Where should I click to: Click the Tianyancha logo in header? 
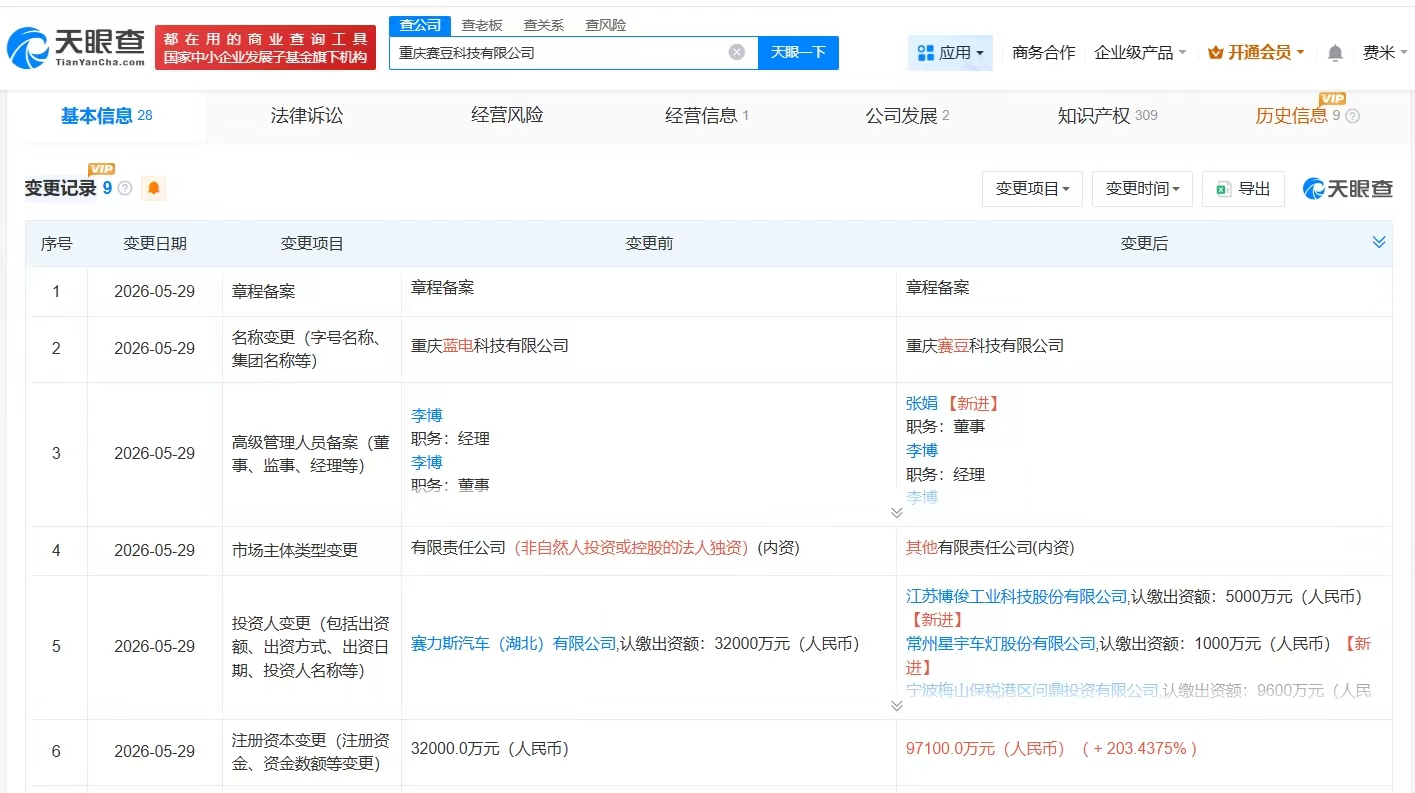pos(75,47)
